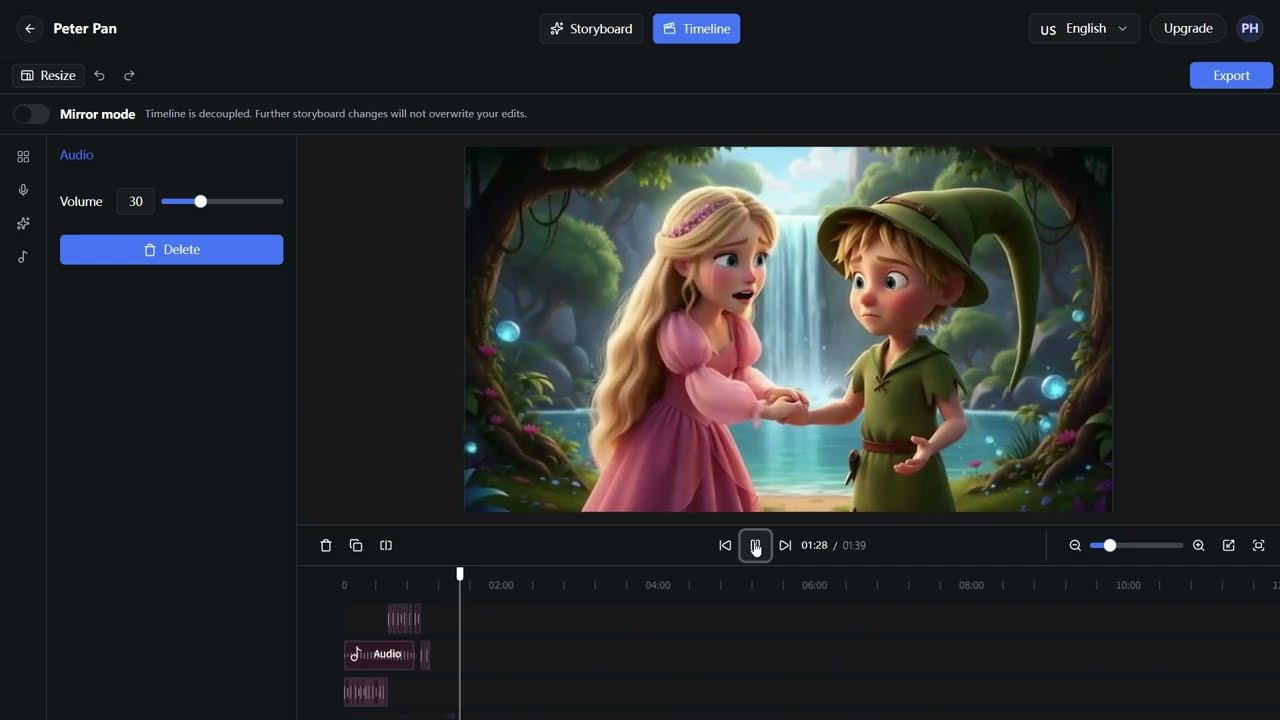Viewport: 1280px width, 720px height.
Task: Open the PH profile avatar
Action: (1250, 29)
